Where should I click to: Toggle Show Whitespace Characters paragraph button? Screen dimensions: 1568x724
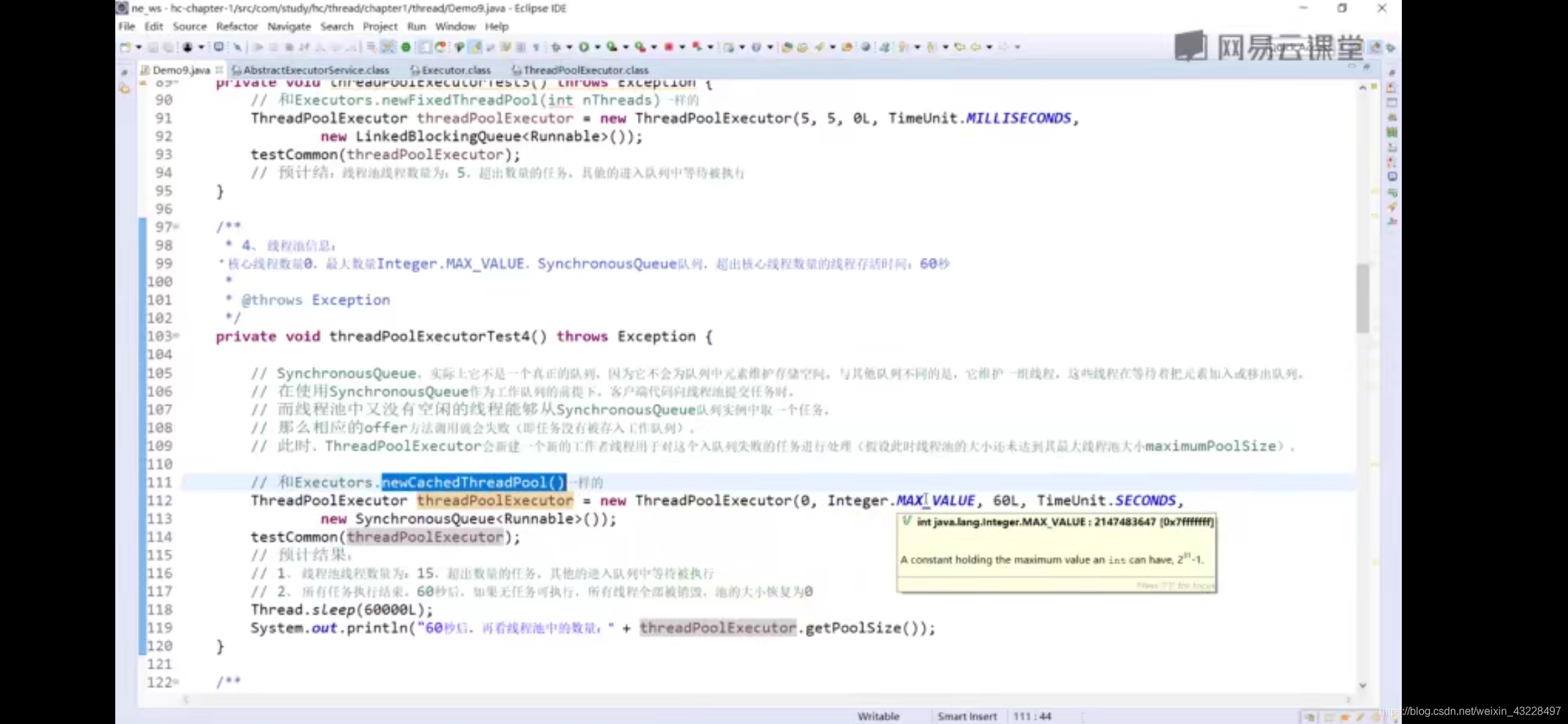[536, 47]
